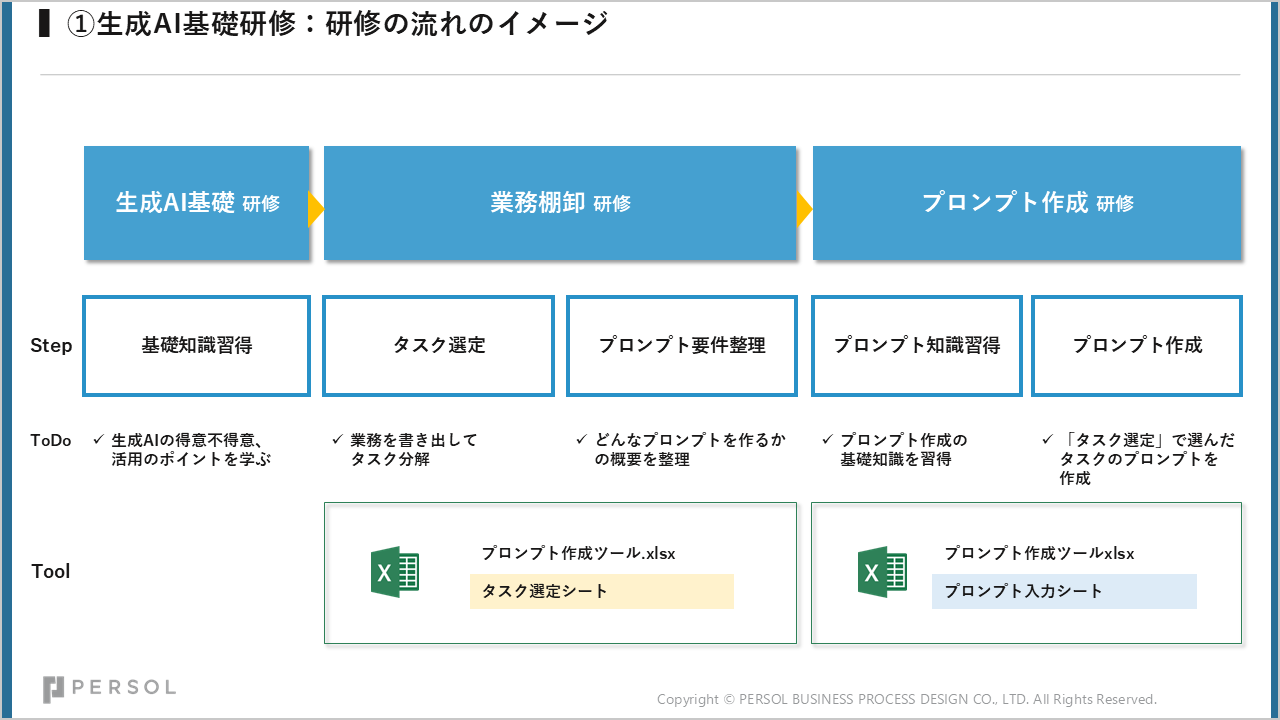Select the 業務棚卸 研修 blue header
This screenshot has width=1280, height=720.
tap(560, 203)
